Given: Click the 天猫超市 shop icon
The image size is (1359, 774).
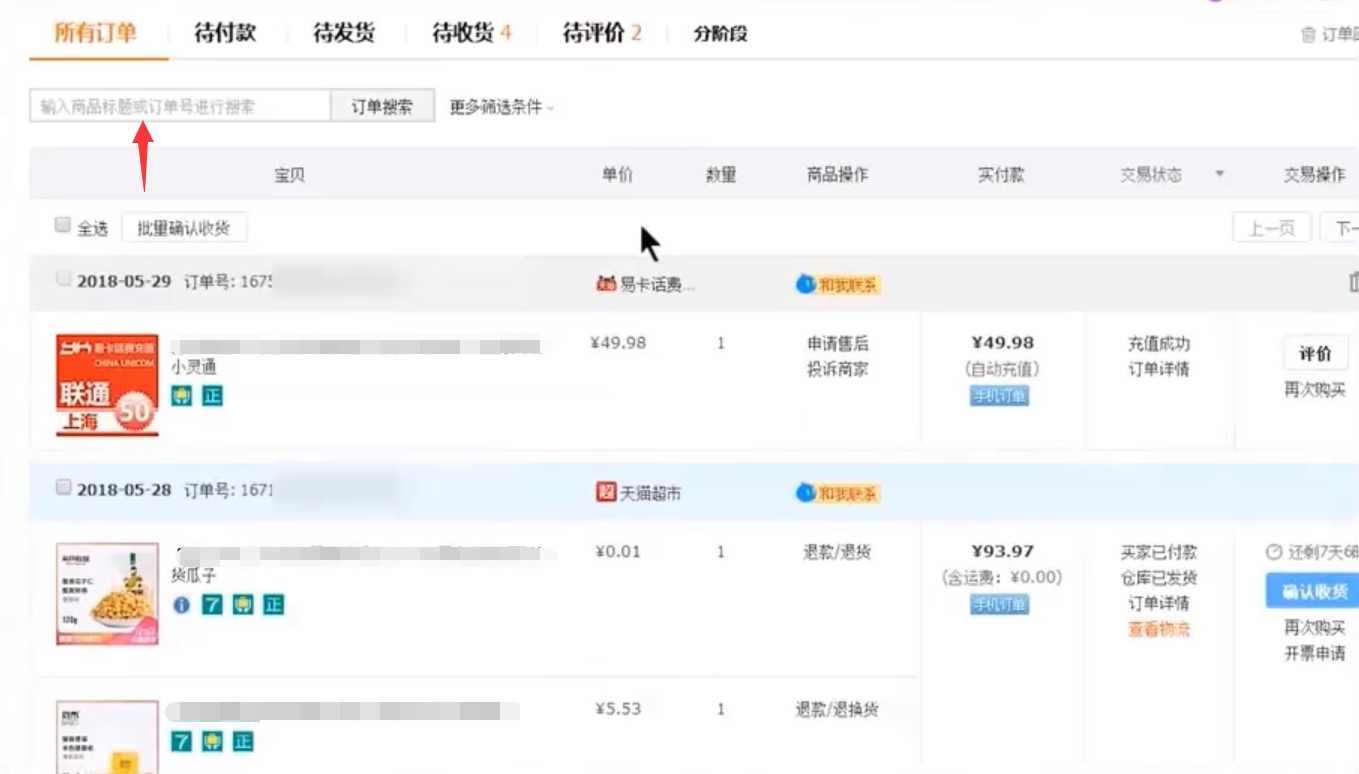Looking at the screenshot, I should pos(606,492).
